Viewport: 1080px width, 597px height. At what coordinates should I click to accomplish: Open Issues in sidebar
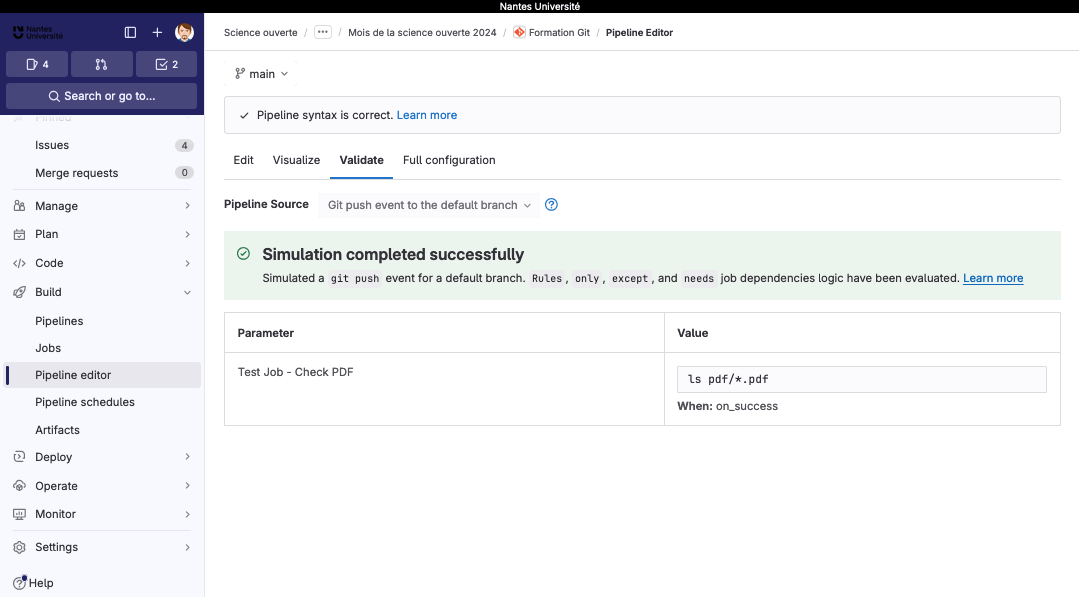(x=102, y=145)
